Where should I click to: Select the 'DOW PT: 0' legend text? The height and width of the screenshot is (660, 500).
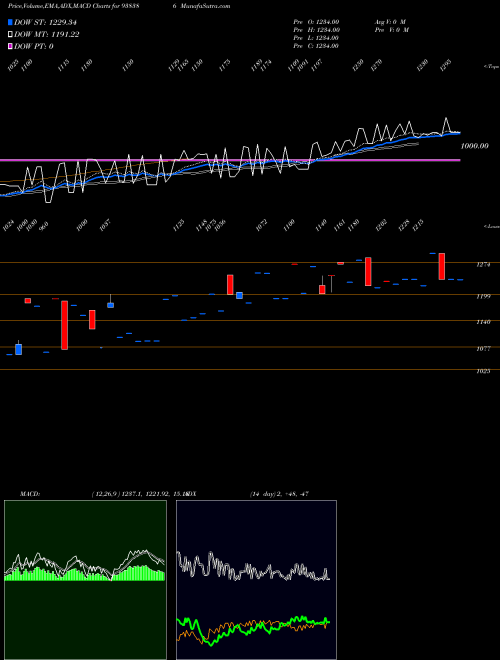34,46
